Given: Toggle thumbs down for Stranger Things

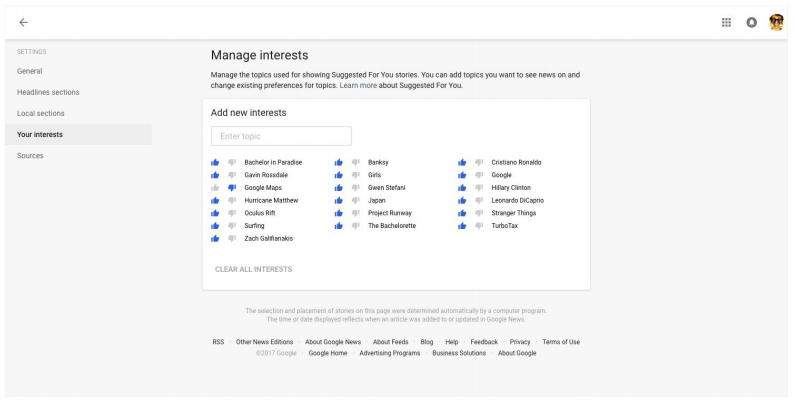Looking at the screenshot, I should click(479, 213).
